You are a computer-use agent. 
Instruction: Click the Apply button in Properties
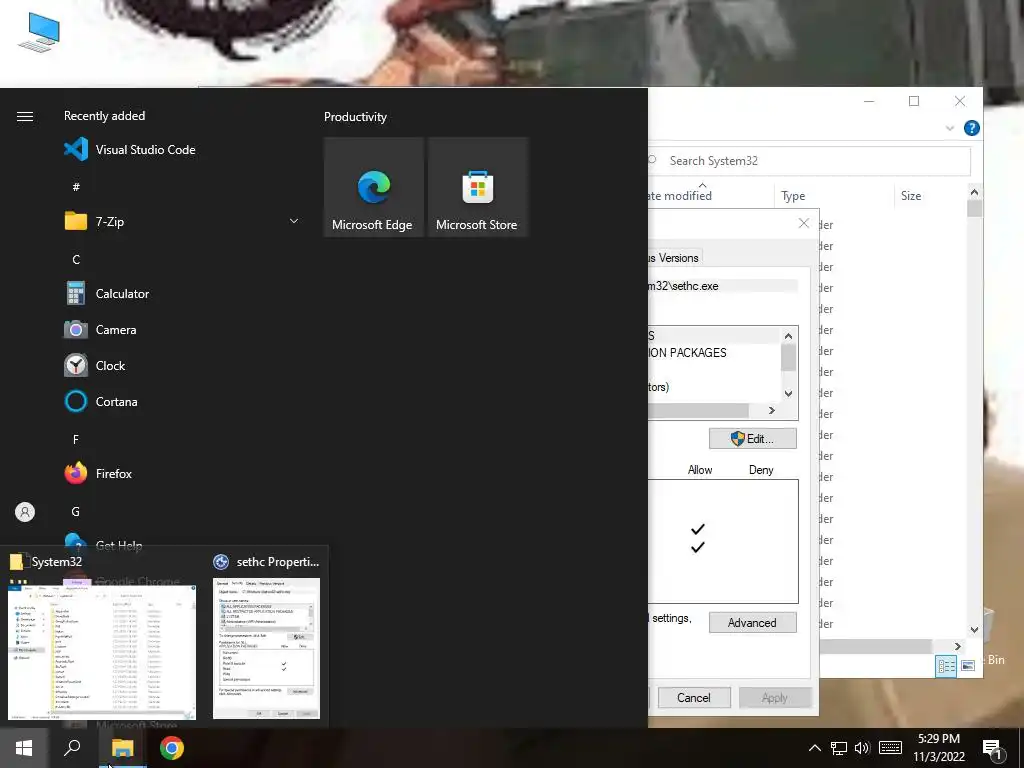[x=775, y=697]
